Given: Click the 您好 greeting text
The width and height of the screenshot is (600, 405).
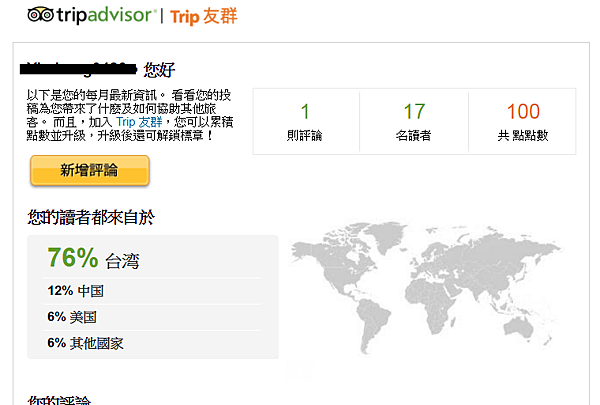Looking at the screenshot, I should pyautogui.click(x=159, y=70).
